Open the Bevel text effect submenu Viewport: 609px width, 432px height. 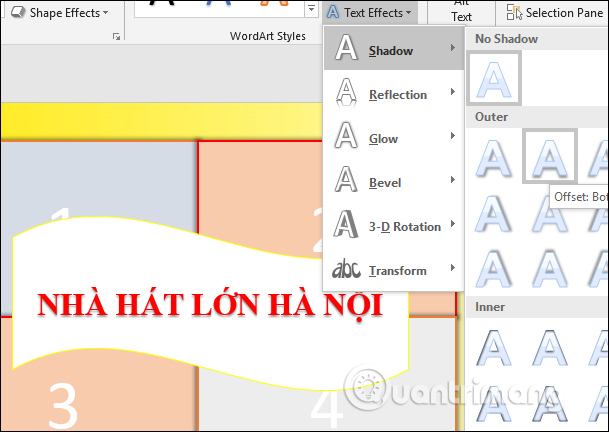(x=394, y=182)
